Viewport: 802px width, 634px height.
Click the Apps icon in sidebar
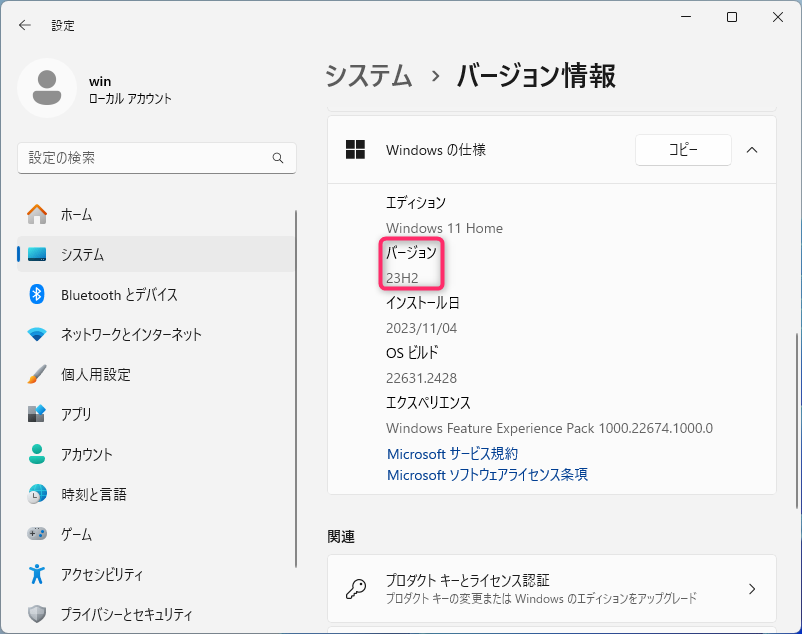tap(37, 414)
